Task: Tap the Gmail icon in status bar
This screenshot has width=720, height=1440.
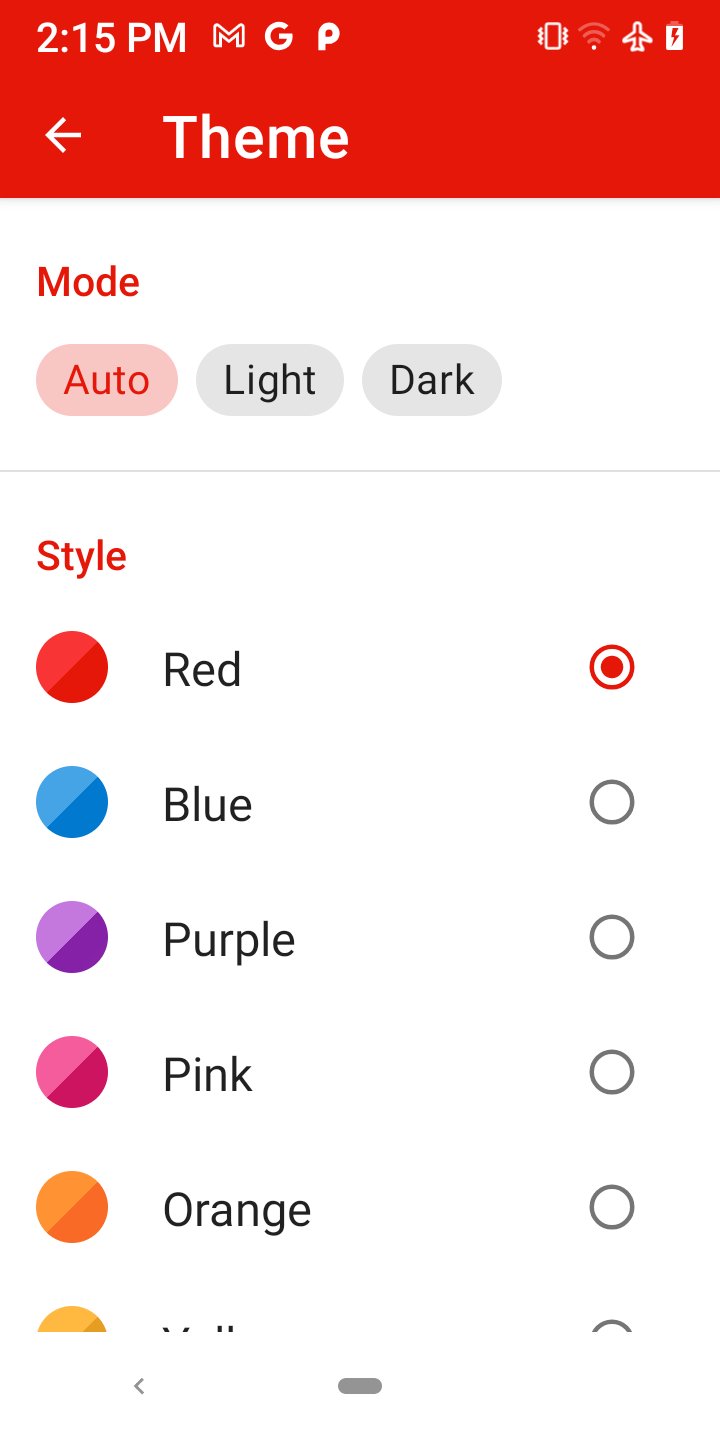Action: [229, 38]
